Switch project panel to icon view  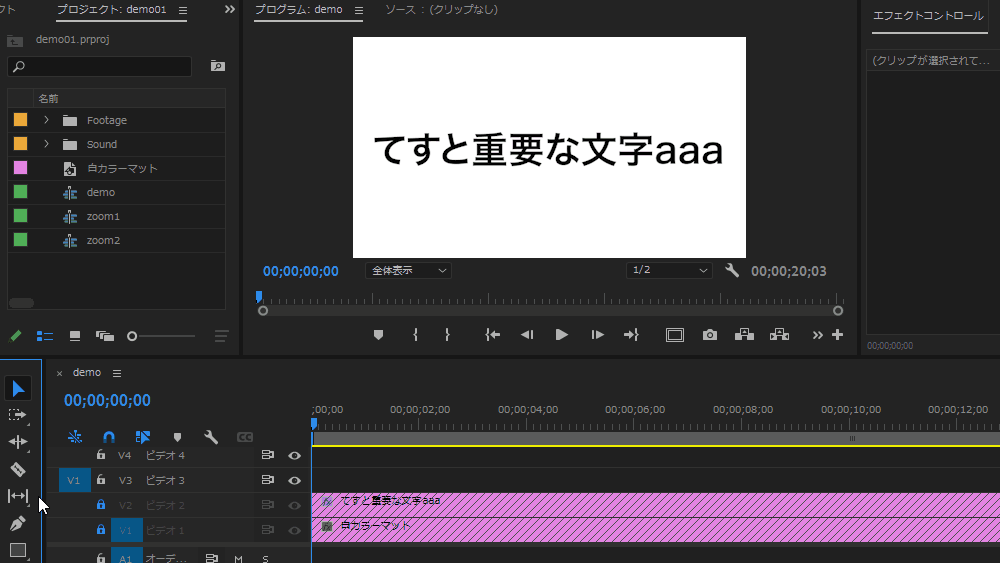tap(75, 336)
